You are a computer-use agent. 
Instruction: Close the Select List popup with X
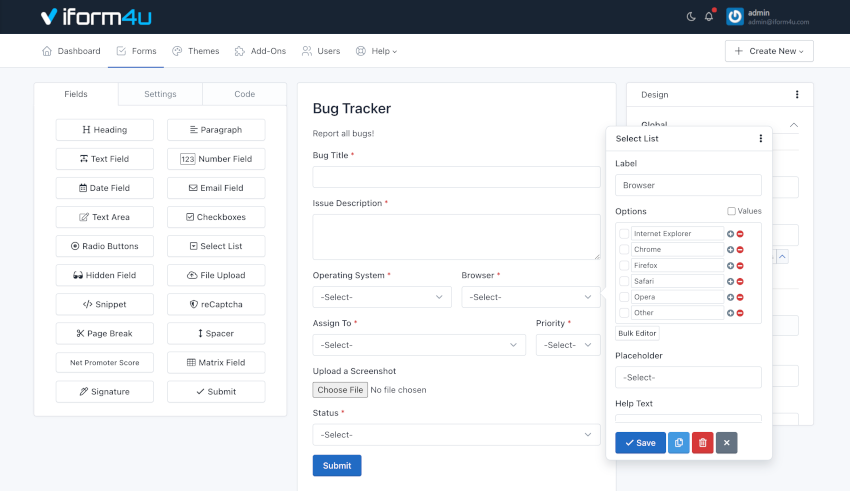click(x=727, y=442)
